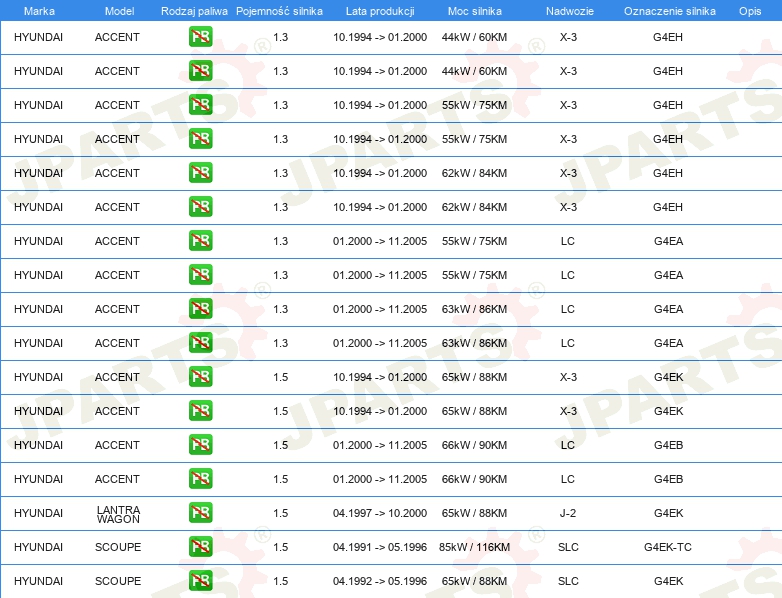Click 1.5 capacity in the G4EK-TC row
The height and width of the screenshot is (598, 782).
(280, 547)
